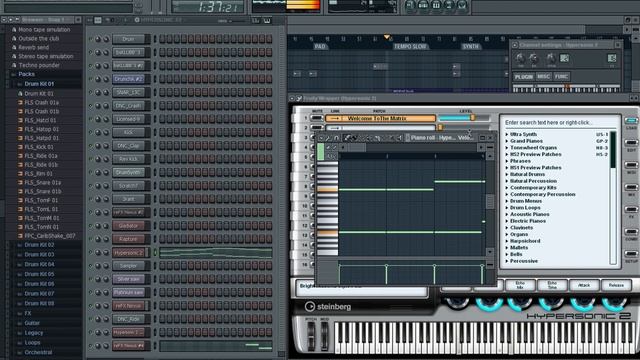
Task: Click the Hypersonic pitch wheel
Action: click(x=311, y=335)
